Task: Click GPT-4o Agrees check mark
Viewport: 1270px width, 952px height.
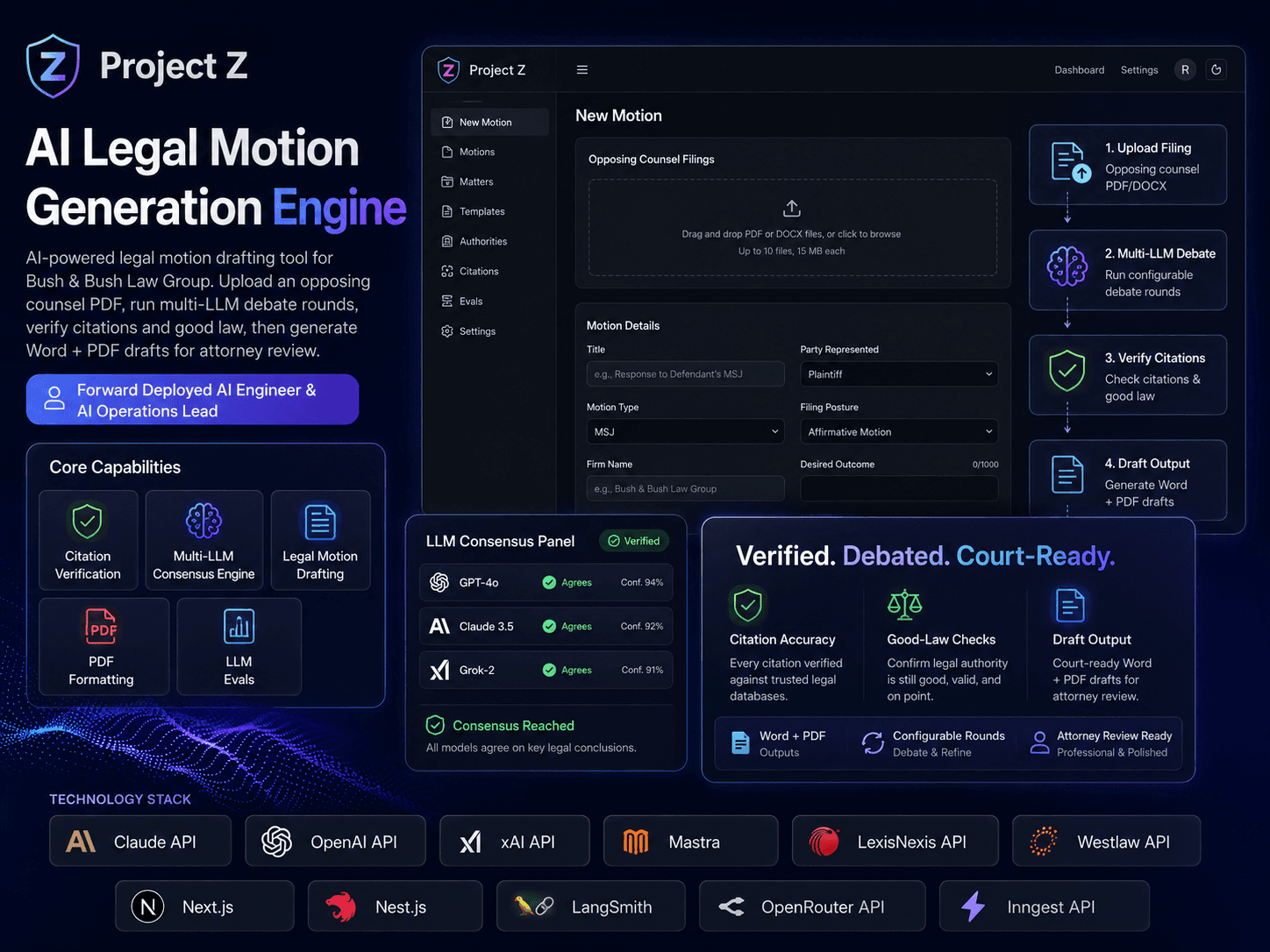Action: 549,582
